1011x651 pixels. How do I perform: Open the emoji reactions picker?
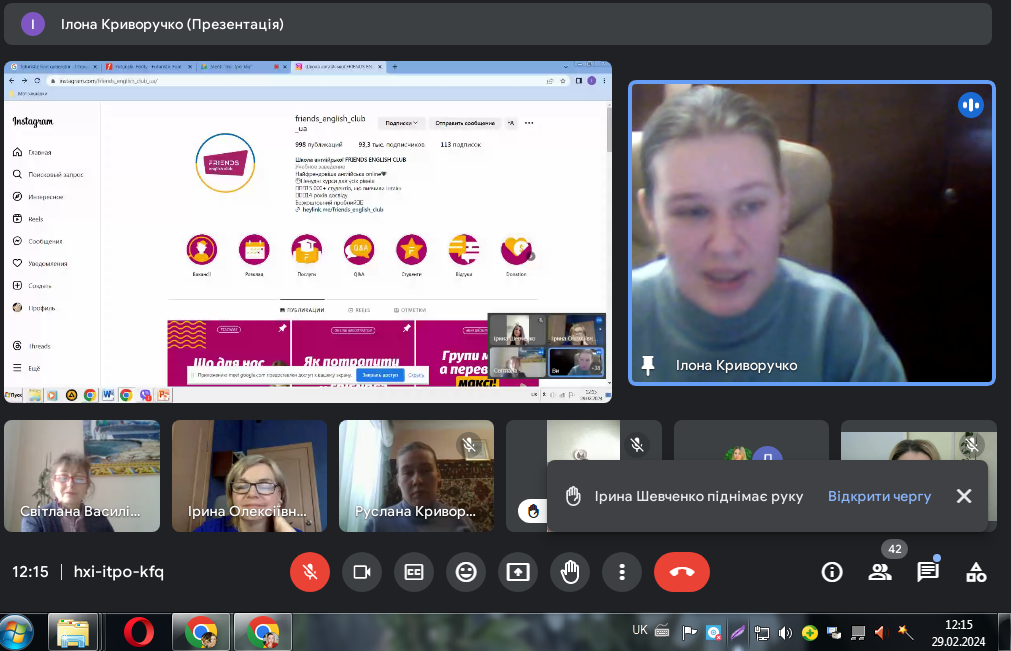click(466, 572)
